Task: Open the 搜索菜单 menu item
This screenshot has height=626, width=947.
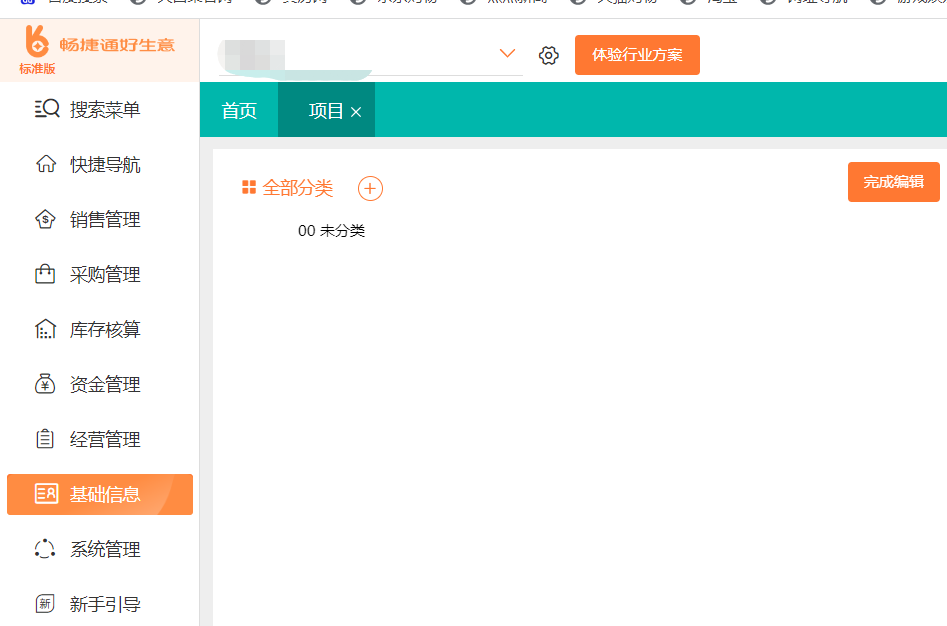Action: (100, 109)
